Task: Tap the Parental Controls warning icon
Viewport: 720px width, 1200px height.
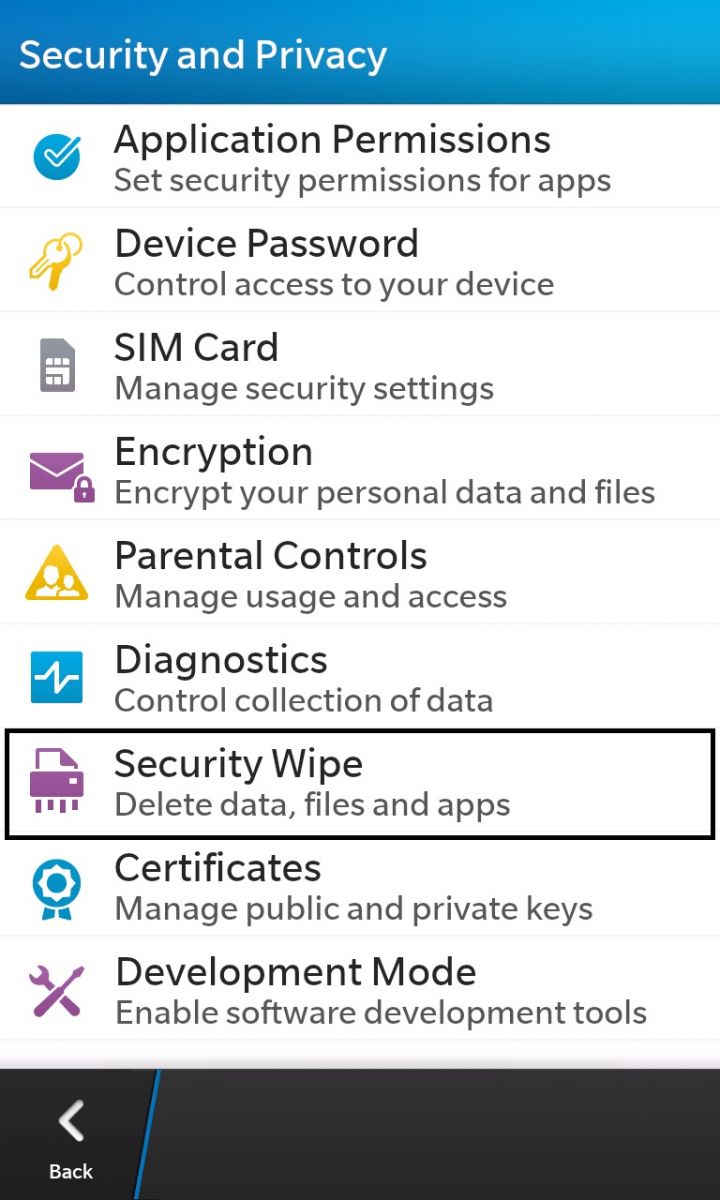Action: point(57,572)
